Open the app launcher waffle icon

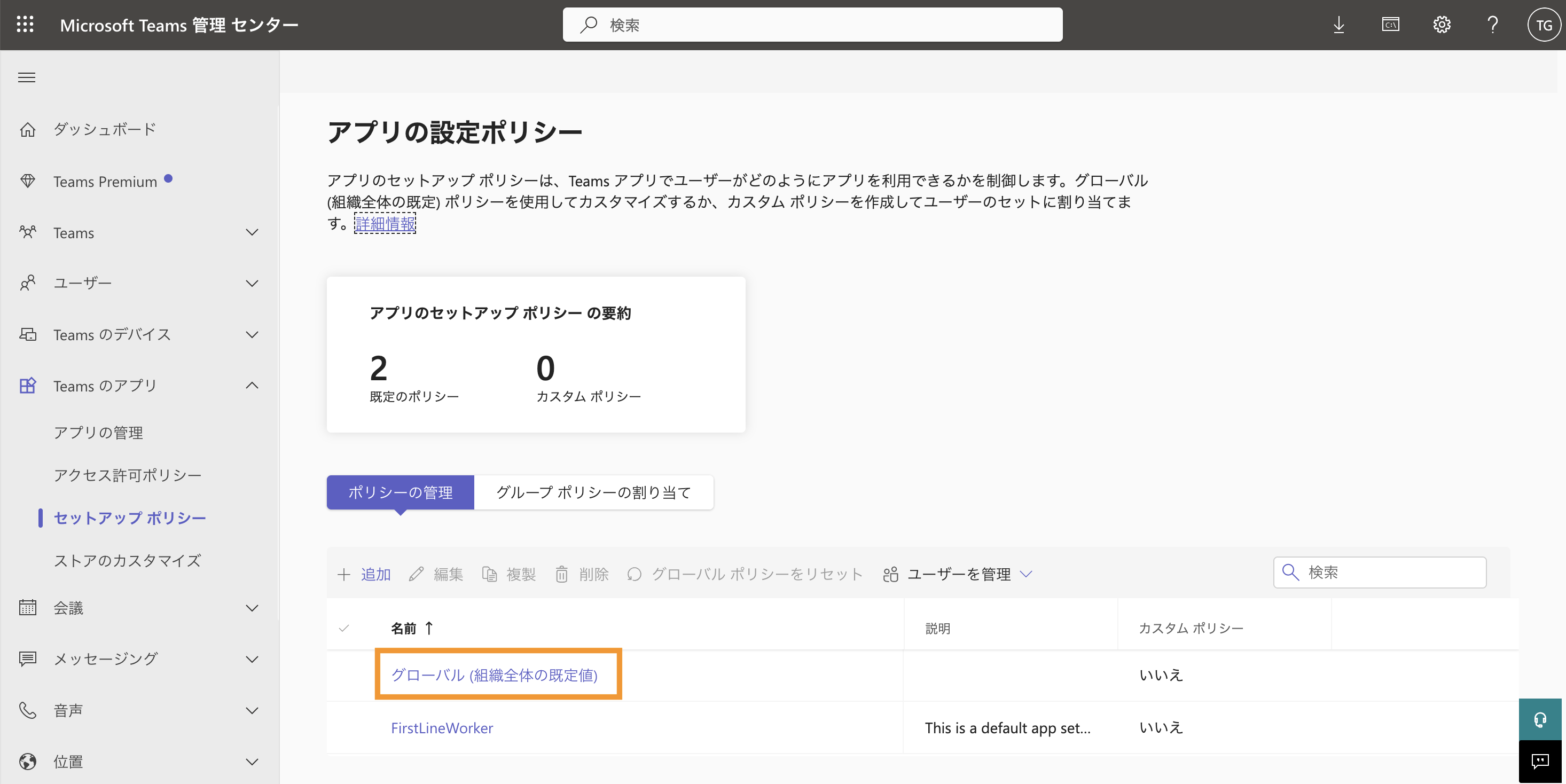coord(25,25)
